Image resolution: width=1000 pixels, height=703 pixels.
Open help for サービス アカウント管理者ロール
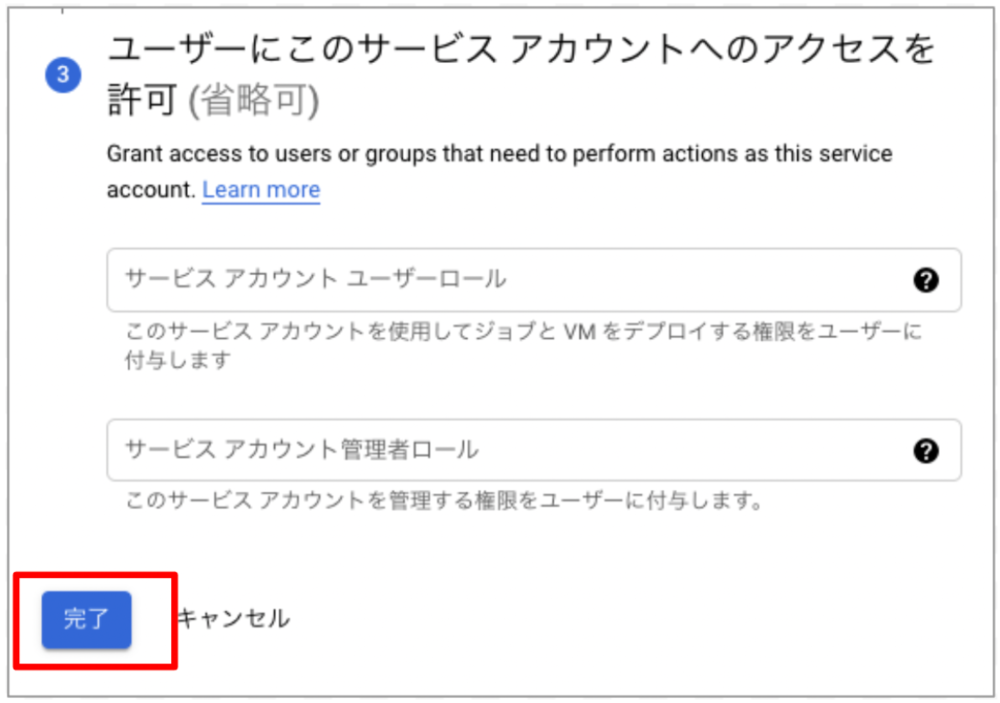coord(926,451)
